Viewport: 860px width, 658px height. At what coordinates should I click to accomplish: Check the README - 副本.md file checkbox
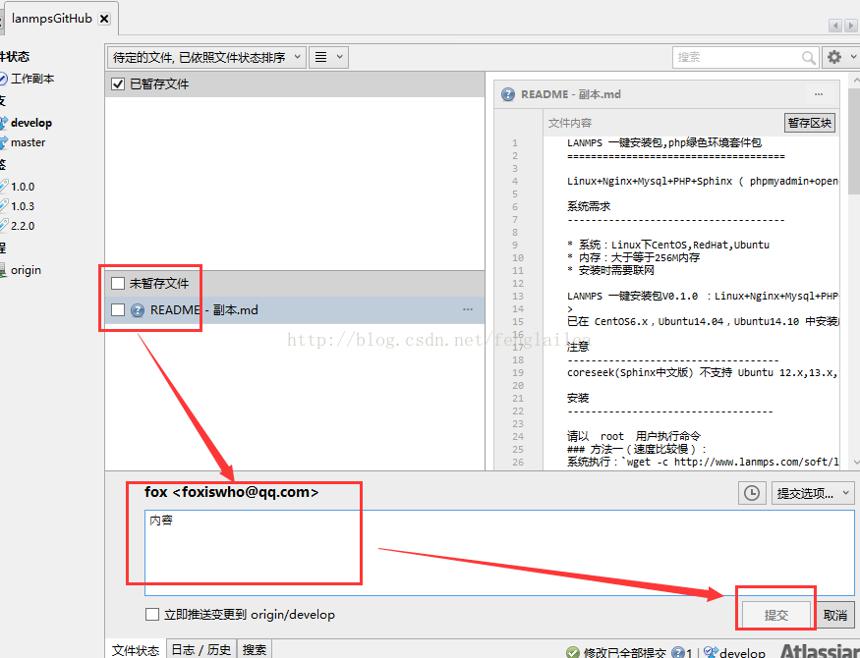coord(117,310)
